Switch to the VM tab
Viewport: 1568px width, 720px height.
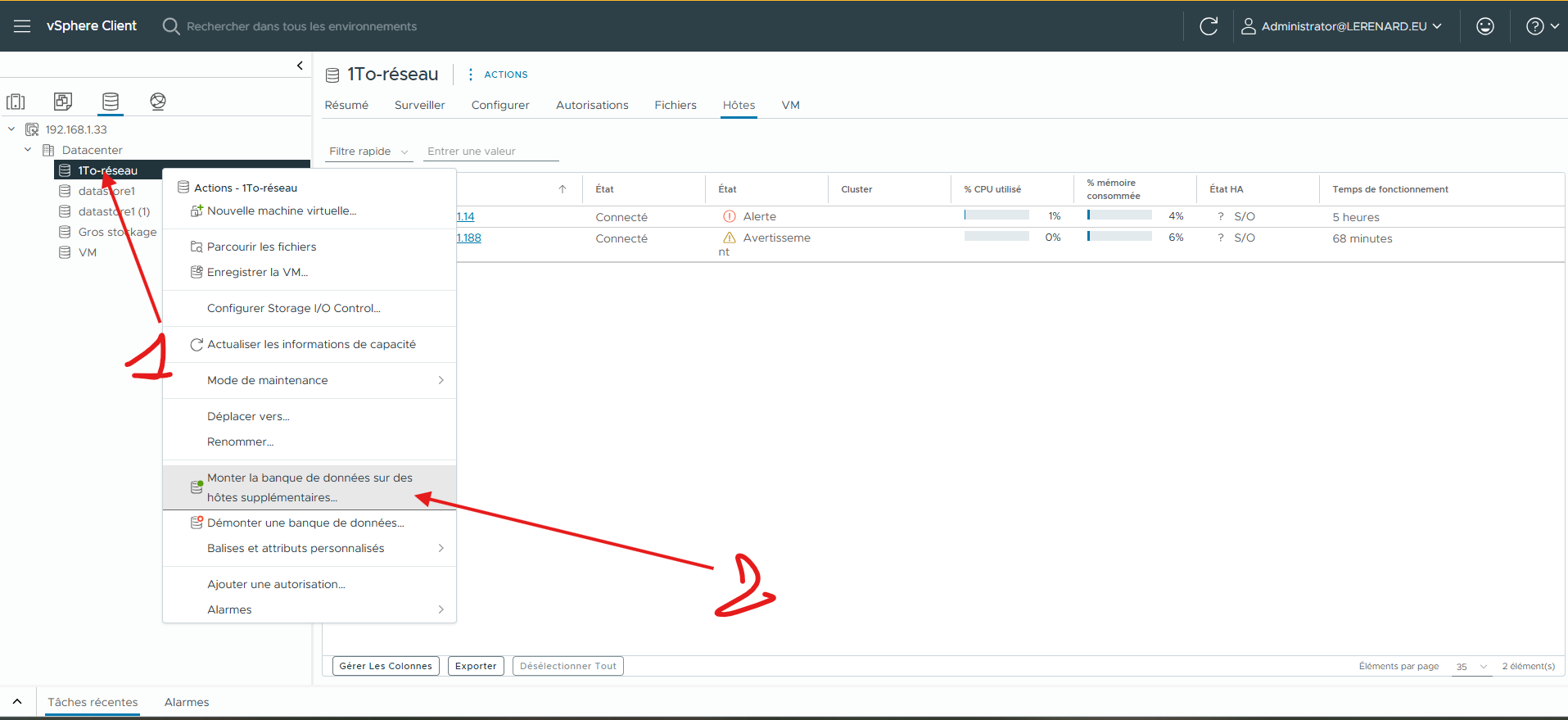791,105
